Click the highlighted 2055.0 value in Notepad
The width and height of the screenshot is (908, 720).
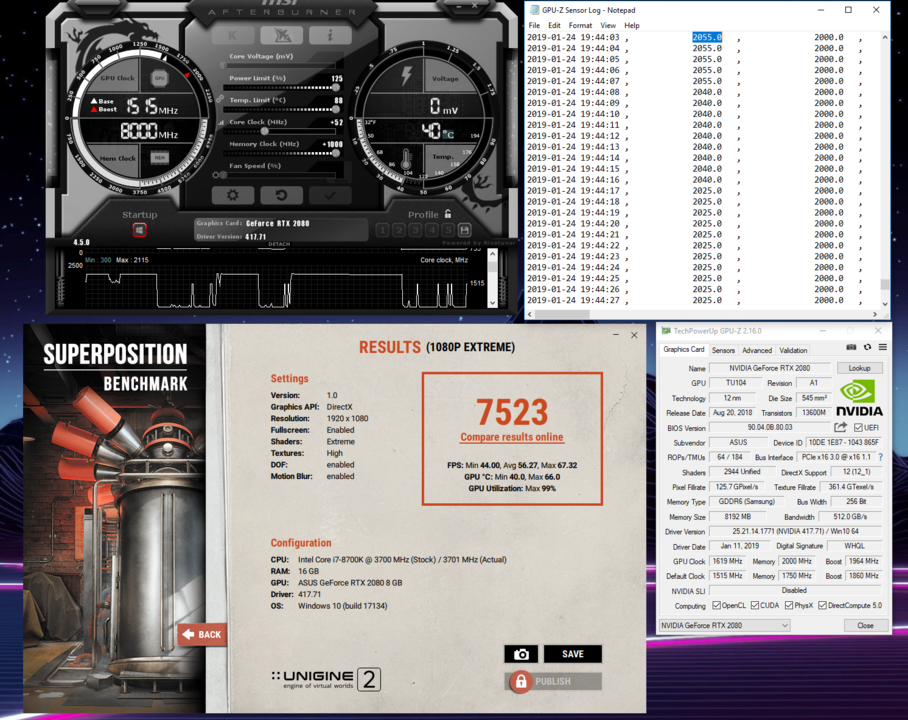[707, 37]
